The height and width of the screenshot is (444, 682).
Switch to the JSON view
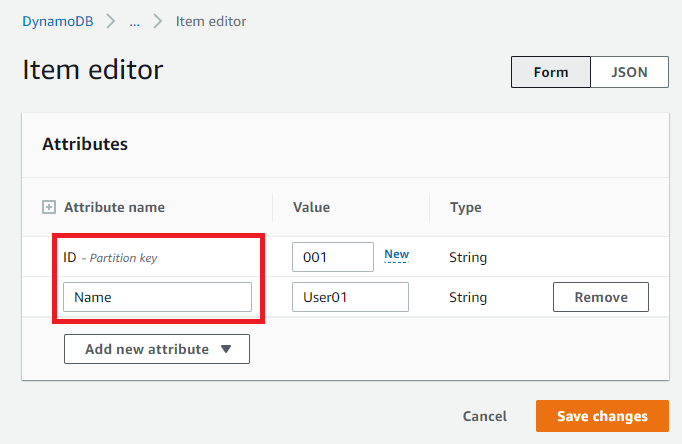point(629,72)
